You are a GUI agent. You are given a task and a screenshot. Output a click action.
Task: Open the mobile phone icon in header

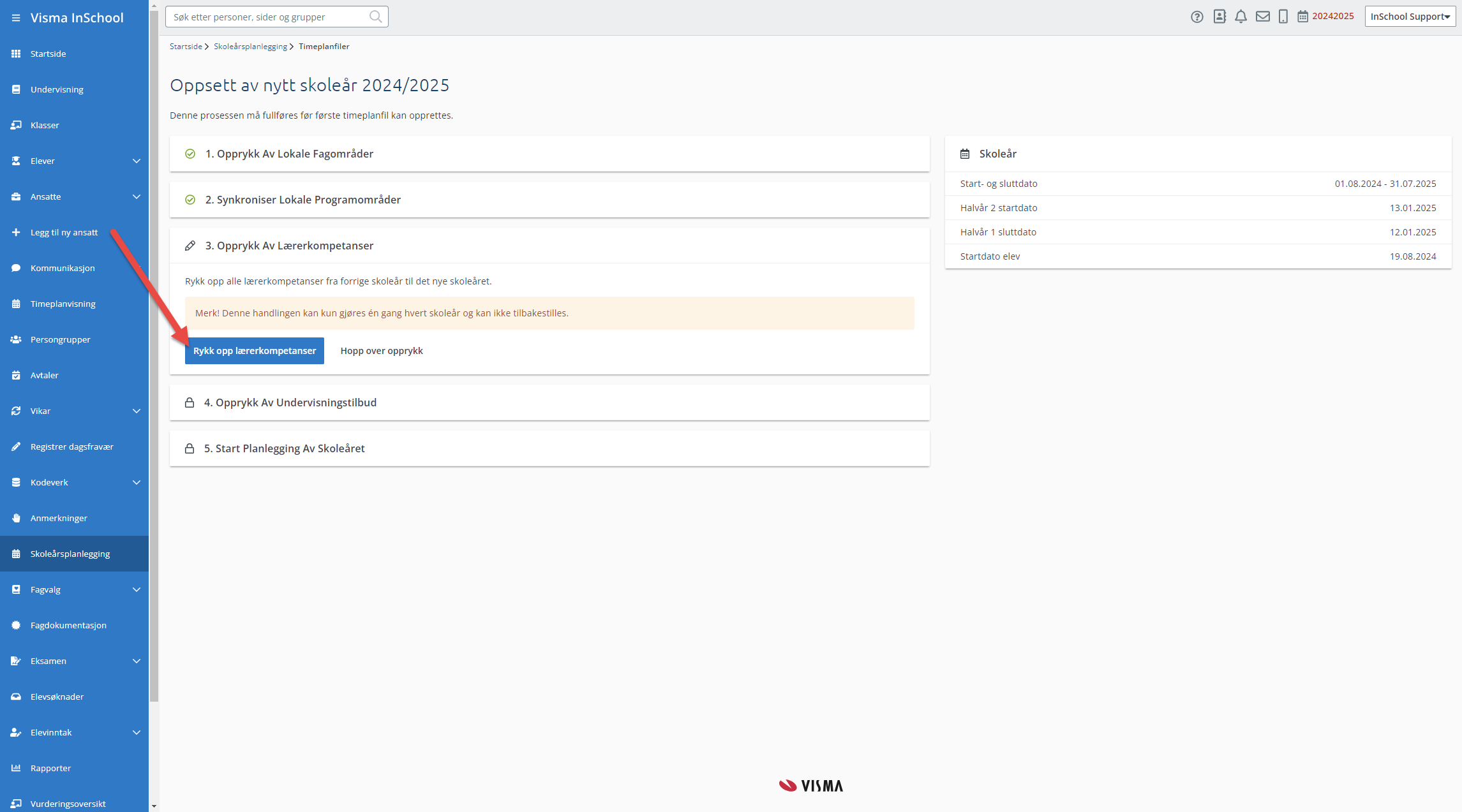coord(1283,17)
